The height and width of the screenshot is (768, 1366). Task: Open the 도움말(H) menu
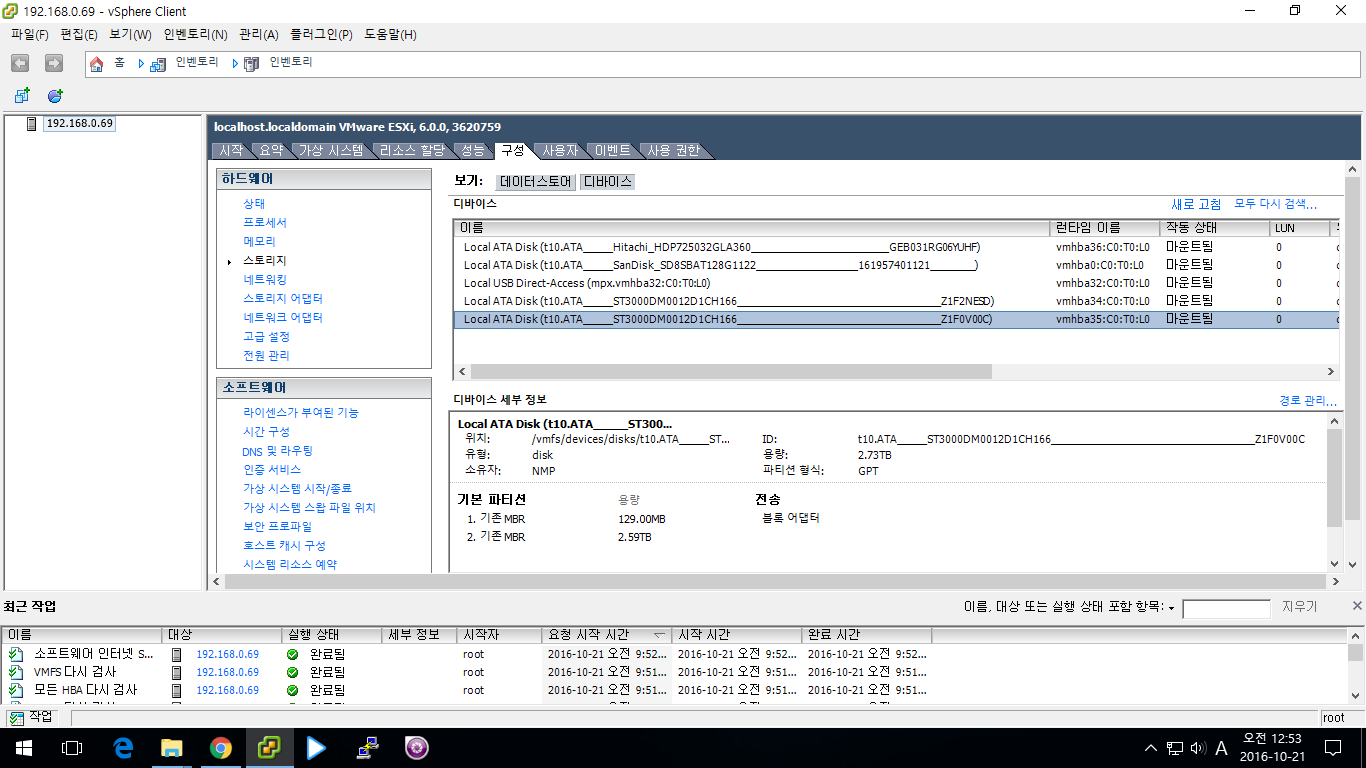click(x=390, y=34)
